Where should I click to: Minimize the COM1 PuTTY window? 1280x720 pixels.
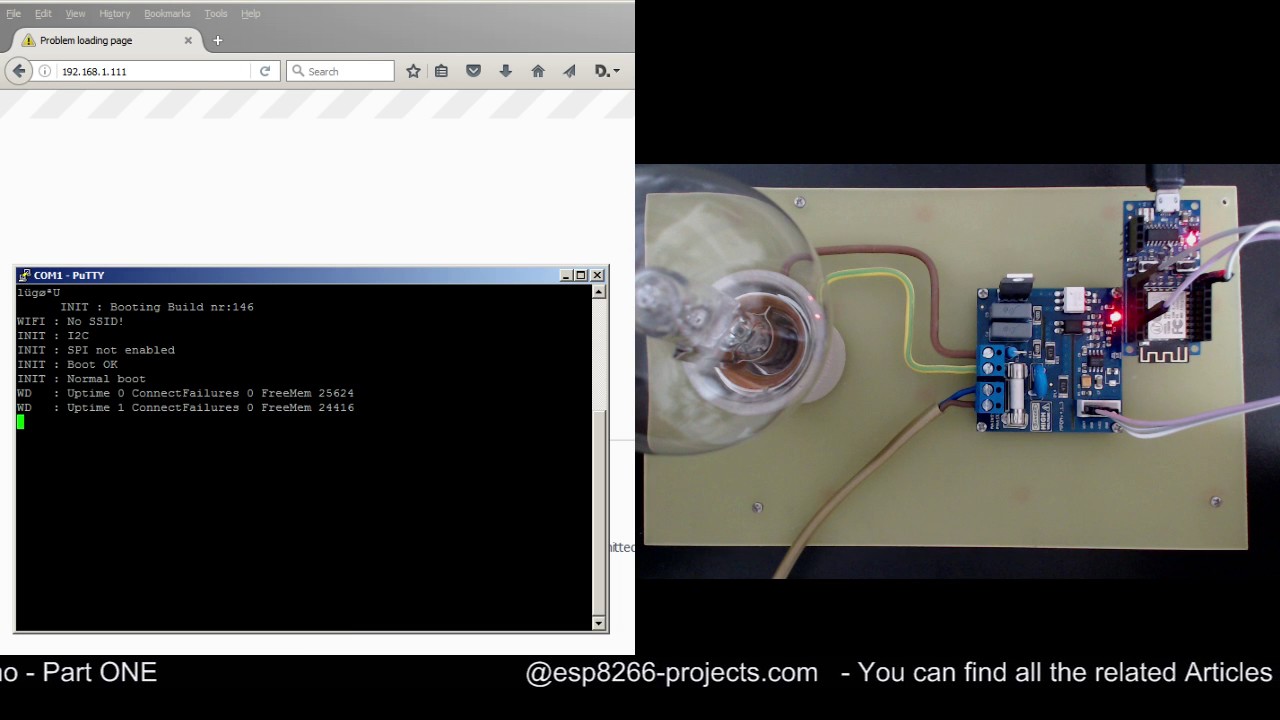pyautogui.click(x=566, y=275)
